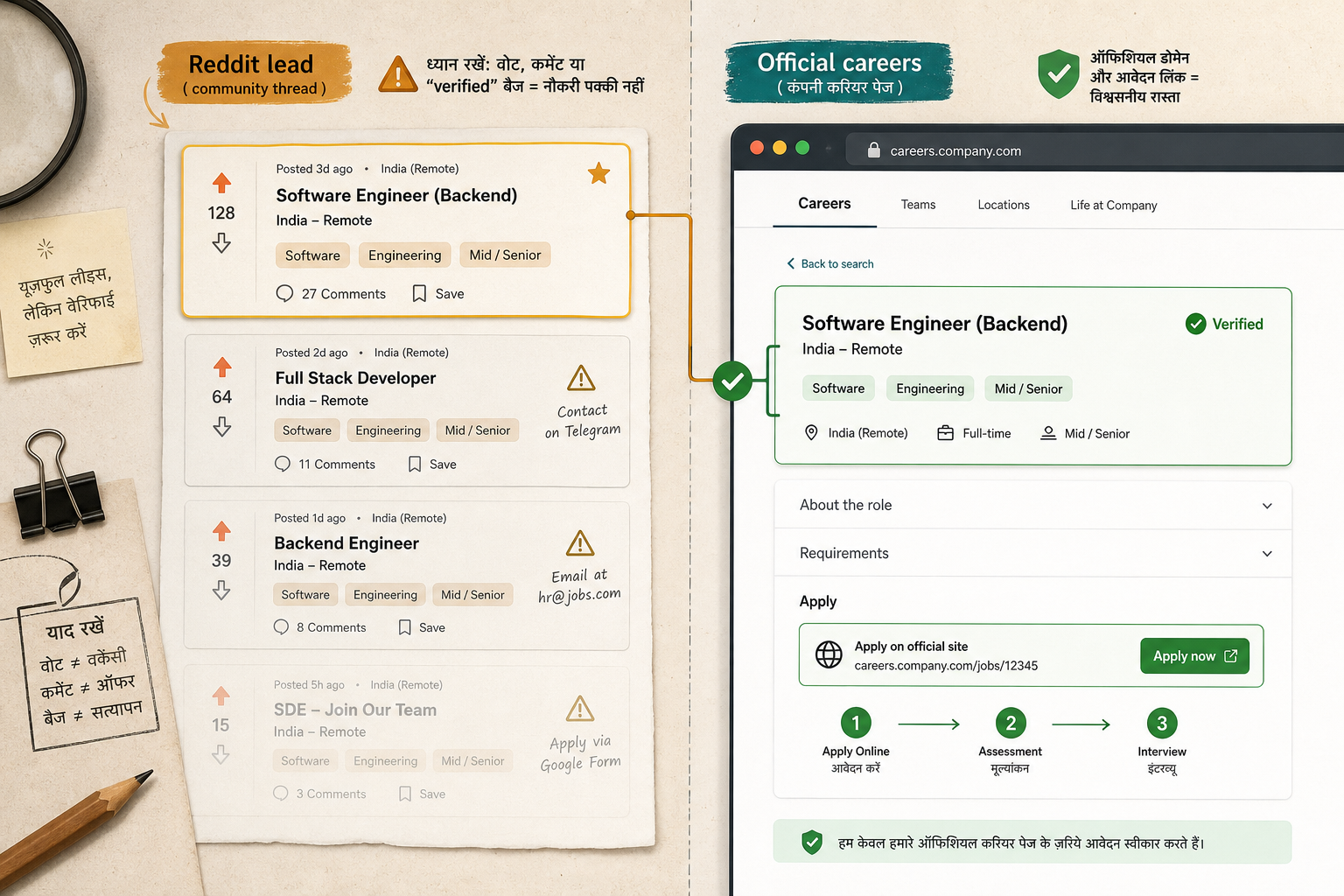The image size is (1344, 896).
Task: Open the Teams tab
Action: coord(918,205)
